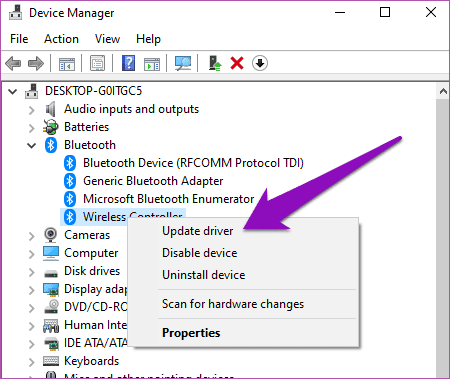Open Properties from the context menu
450x379 pixels.
pyautogui.click(x=243, y=333)
